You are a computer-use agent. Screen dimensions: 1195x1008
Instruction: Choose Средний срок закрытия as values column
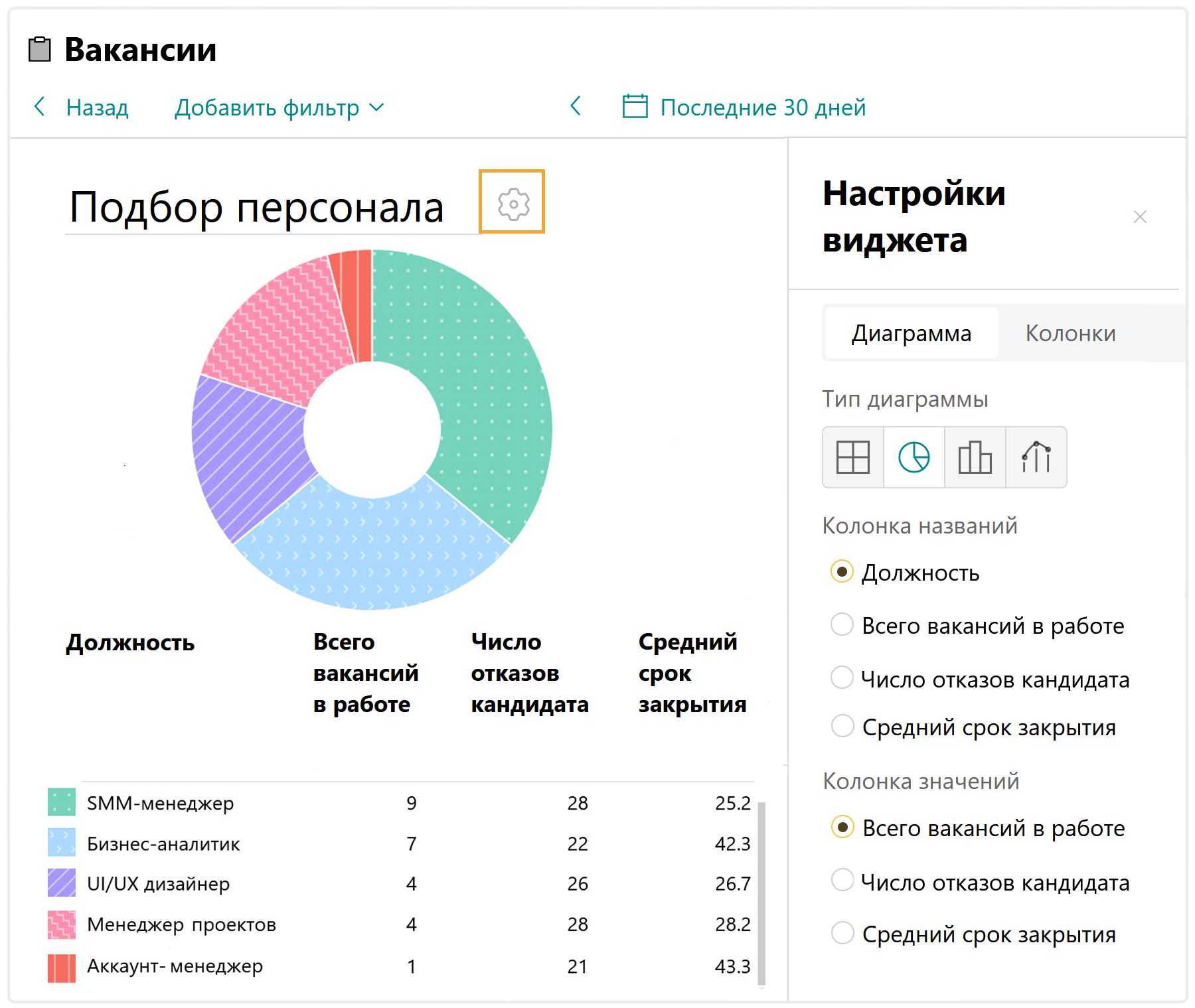click(842, 933)
